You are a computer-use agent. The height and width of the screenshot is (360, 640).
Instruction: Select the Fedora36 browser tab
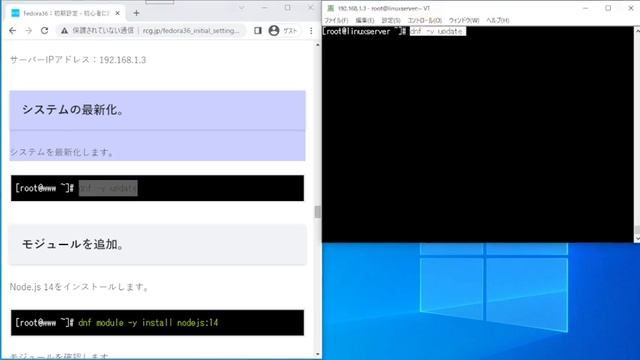point(65,13)
